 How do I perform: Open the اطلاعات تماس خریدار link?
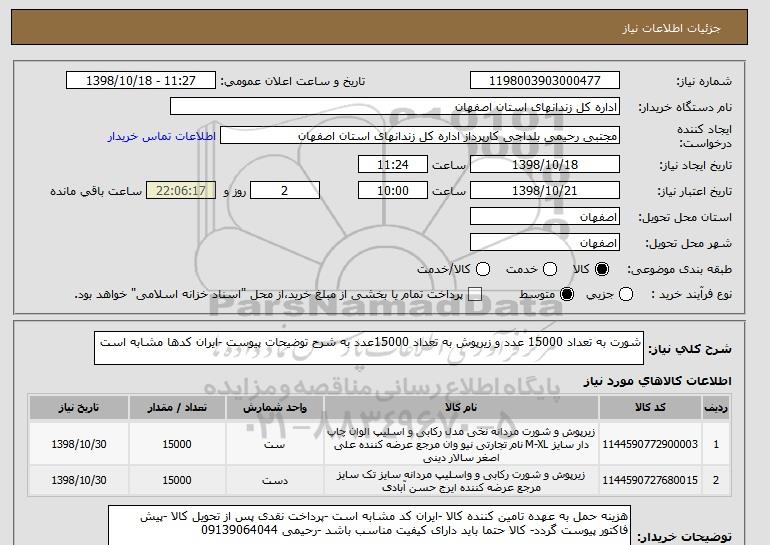[x=162, y=136]
